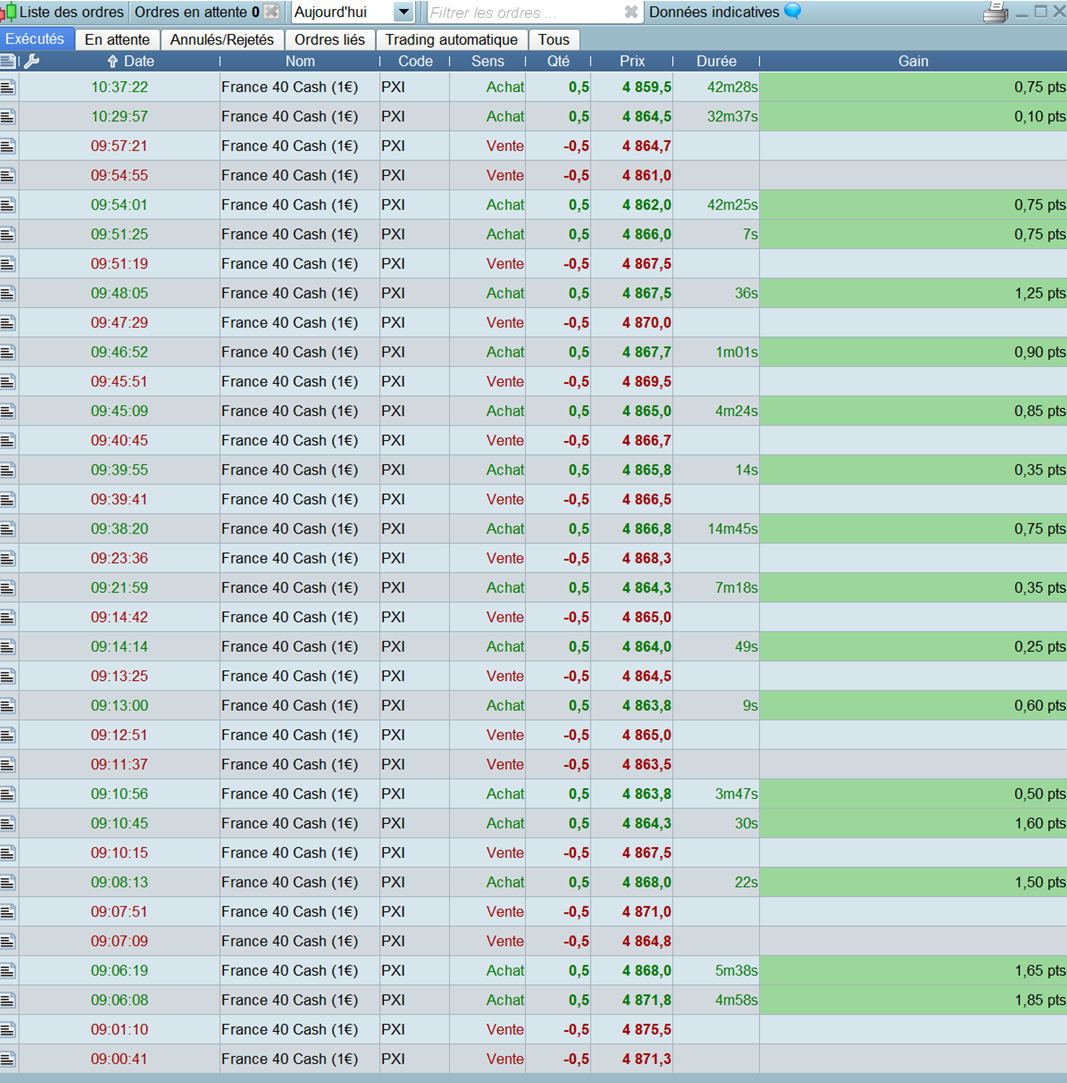This screenshot has width=1067, height=1083.
Task: Open the Trading automatique tab
Action: (x=451, y=40)
